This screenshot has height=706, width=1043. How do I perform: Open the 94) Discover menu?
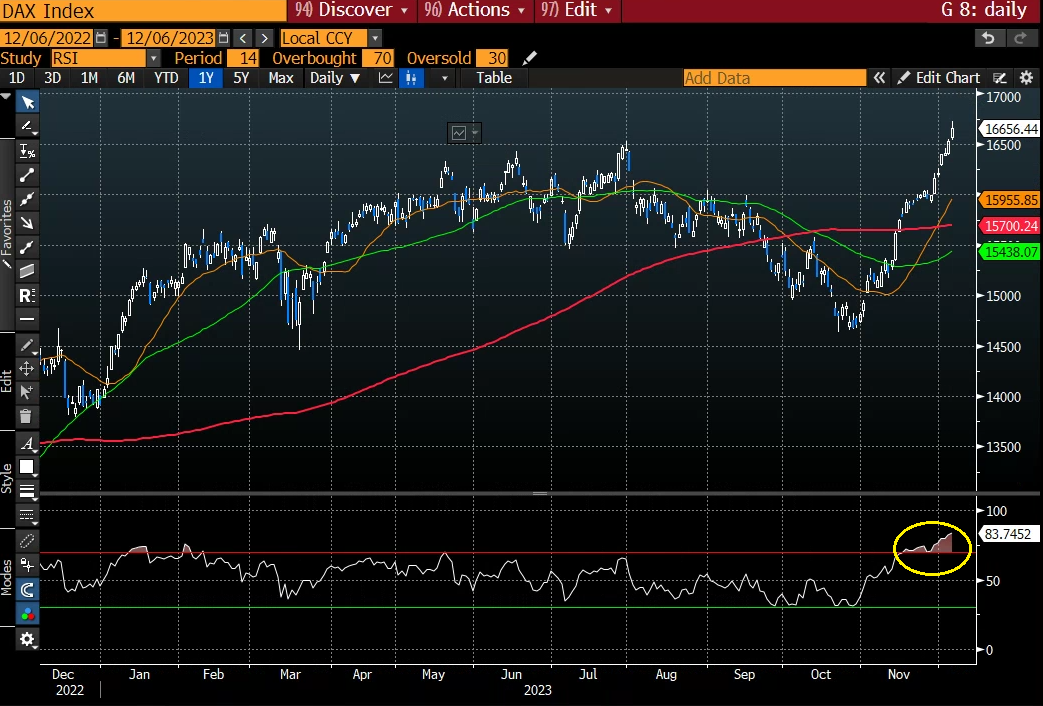coord(352,10)
